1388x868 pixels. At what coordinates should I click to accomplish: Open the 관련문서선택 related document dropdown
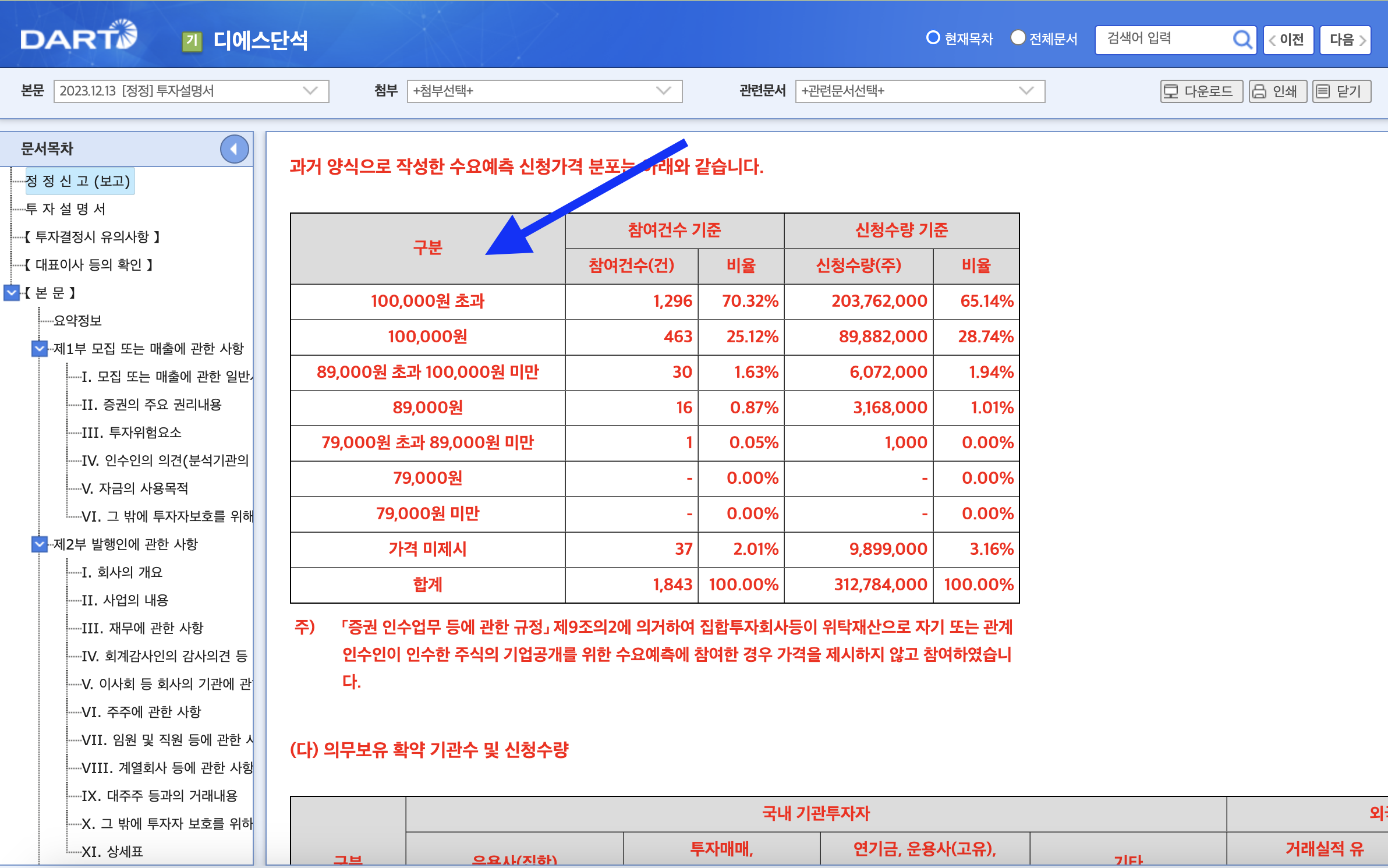click(x=1025, y=91)
